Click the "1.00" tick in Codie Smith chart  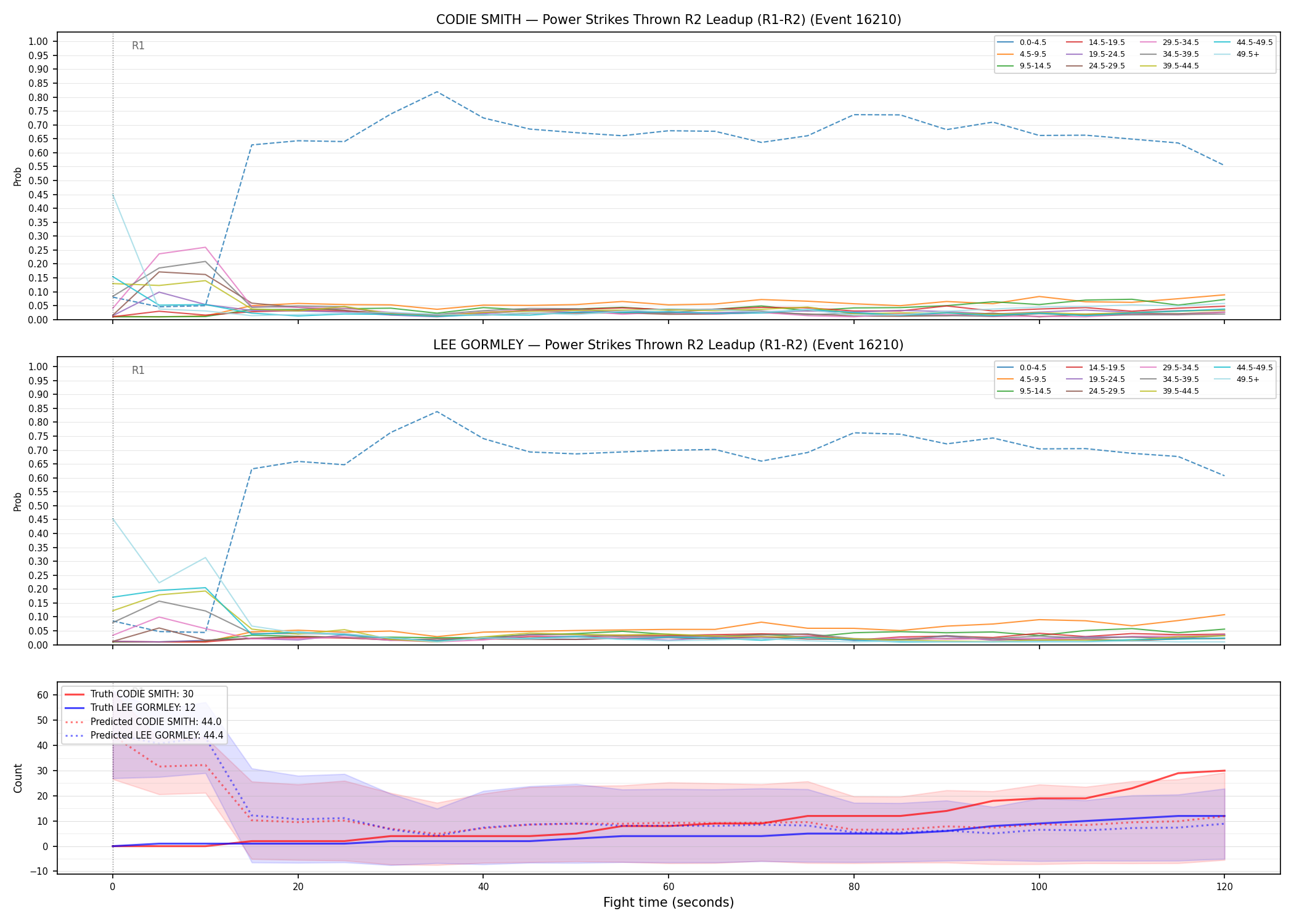38,42
